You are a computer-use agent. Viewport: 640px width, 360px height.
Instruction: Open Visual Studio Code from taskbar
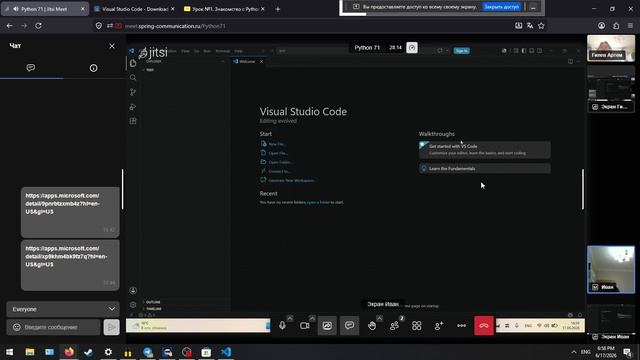click(x=226, y=352)
